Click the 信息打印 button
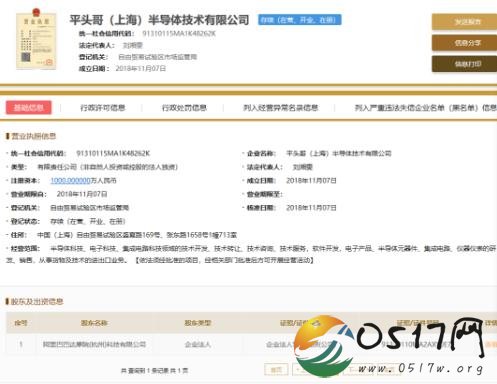Viewport: 497px width, 384px height. (x=464, y=64)
